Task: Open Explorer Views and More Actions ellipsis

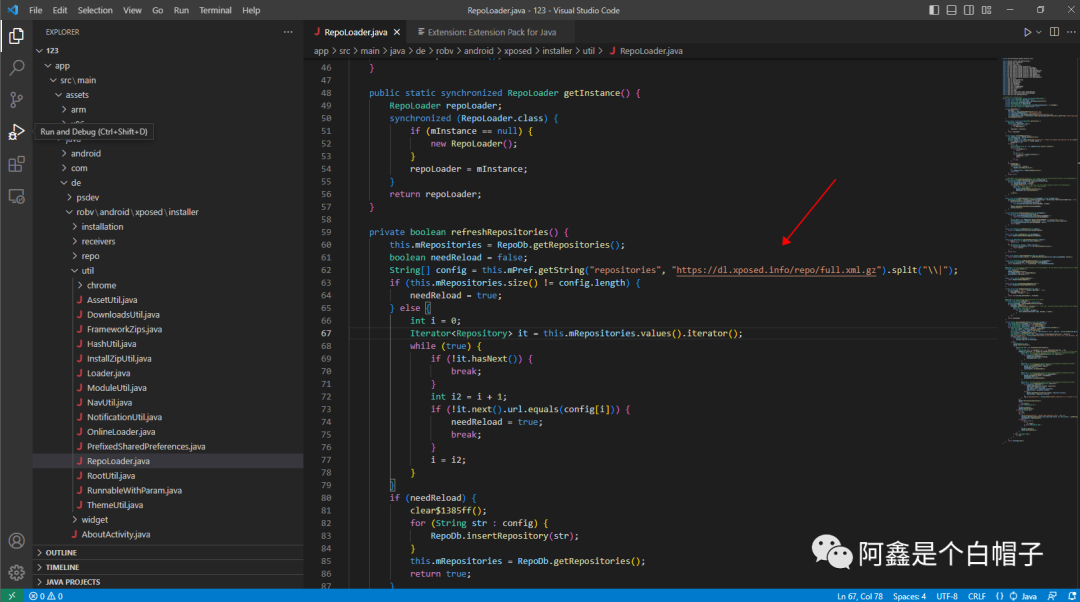Action: pos(288,32)
